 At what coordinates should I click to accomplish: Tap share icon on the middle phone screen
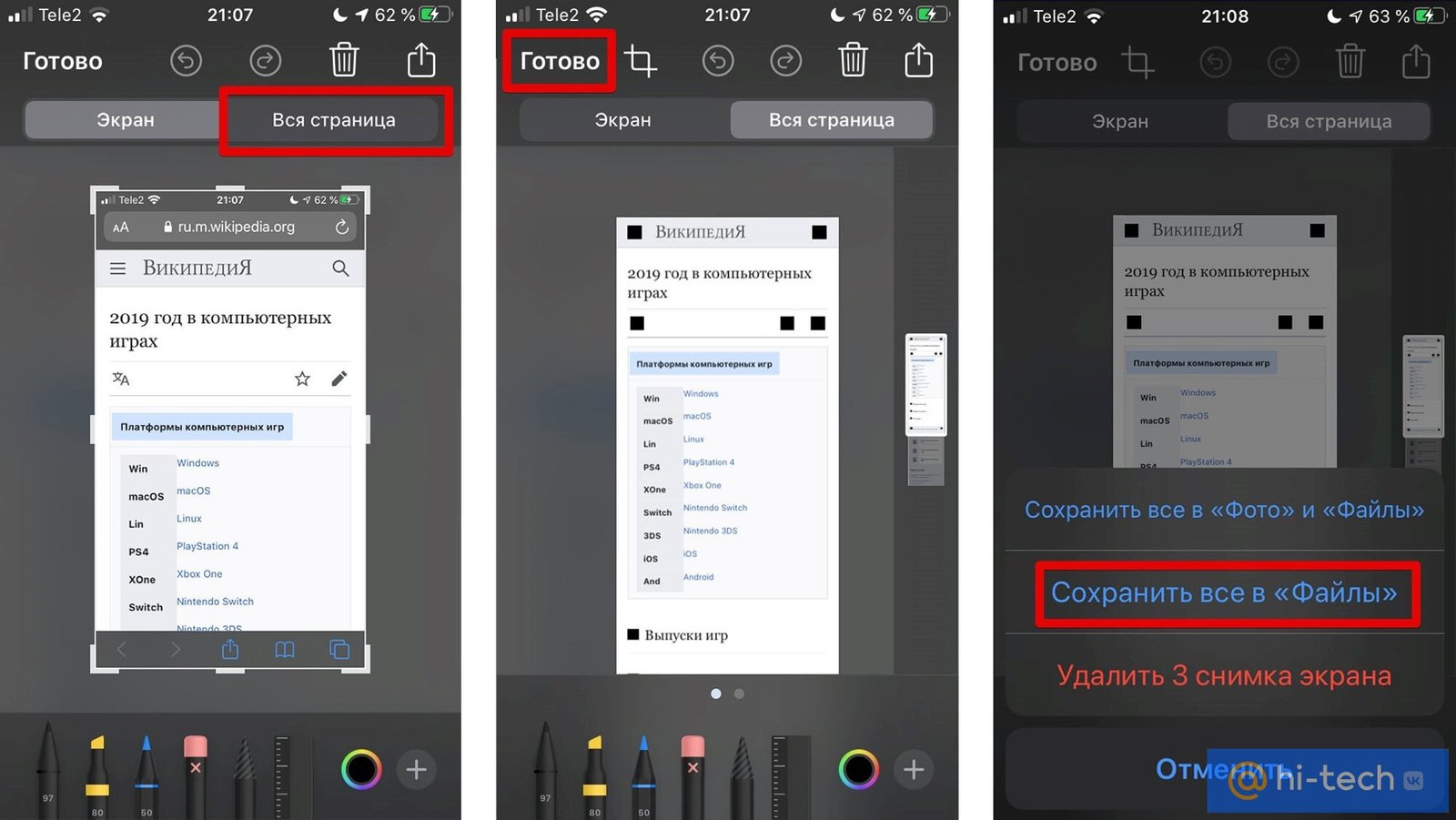pos(919,59)
